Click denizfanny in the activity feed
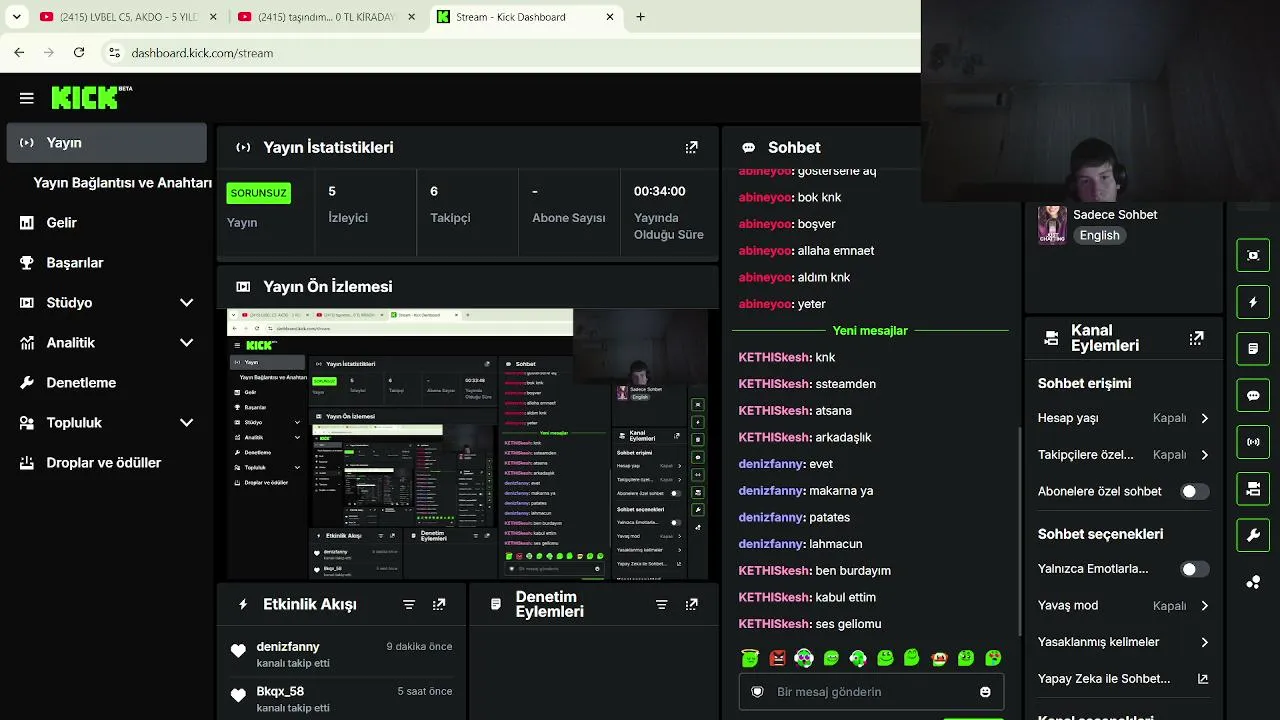Screen dimensions: 1280x720 288,647
